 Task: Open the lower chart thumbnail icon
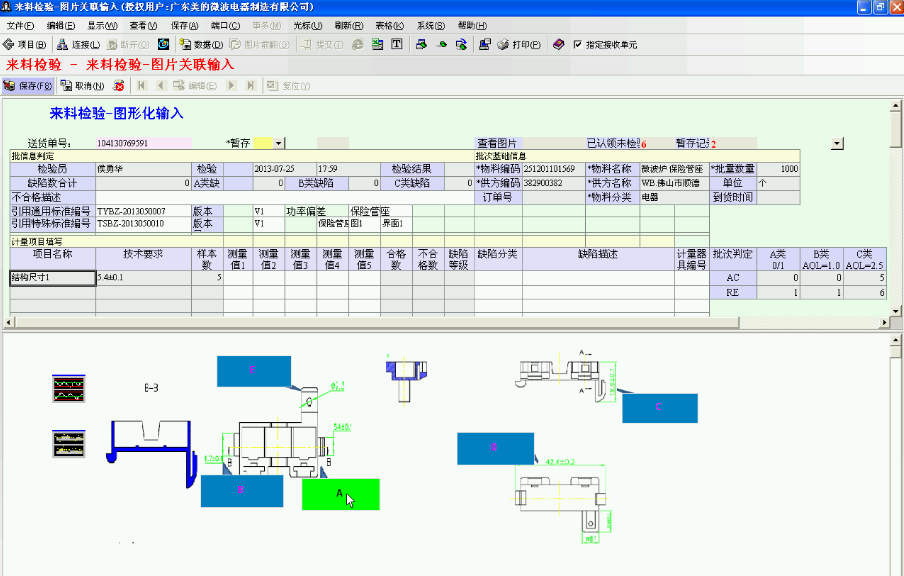(68, 442)
